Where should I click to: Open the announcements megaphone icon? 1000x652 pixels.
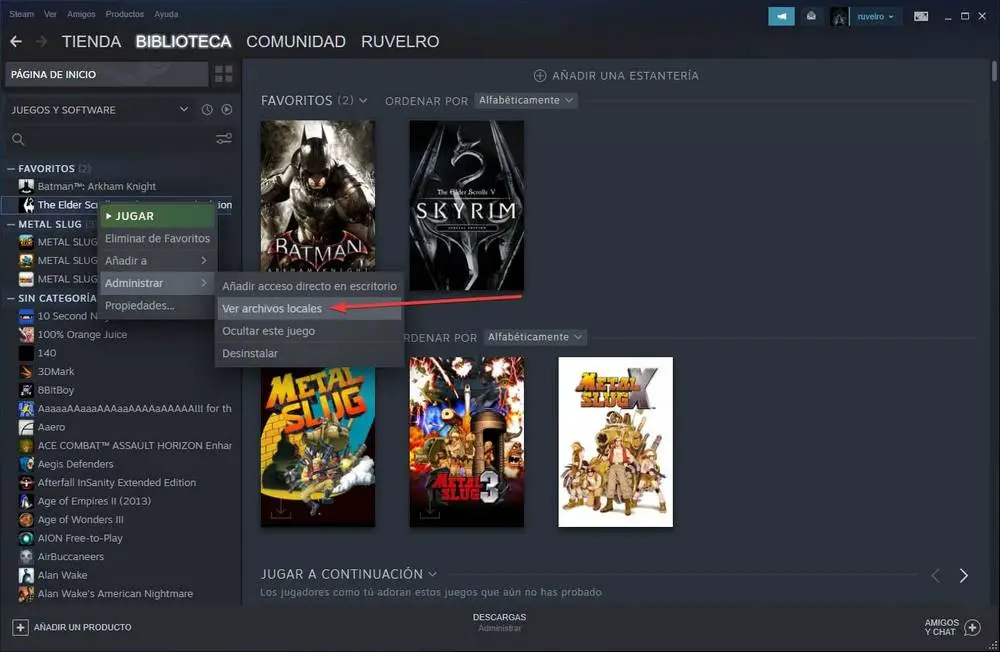[x=781, y=17]
